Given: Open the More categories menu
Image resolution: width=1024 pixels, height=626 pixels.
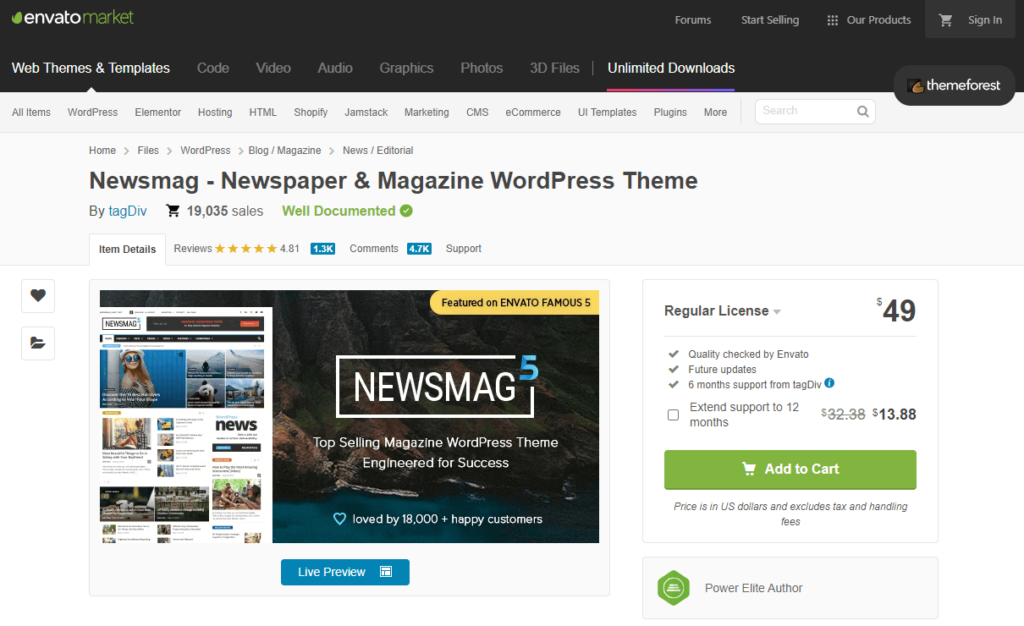Looking at the screenshot, I should pyautogui.click(x=715, y=112).
